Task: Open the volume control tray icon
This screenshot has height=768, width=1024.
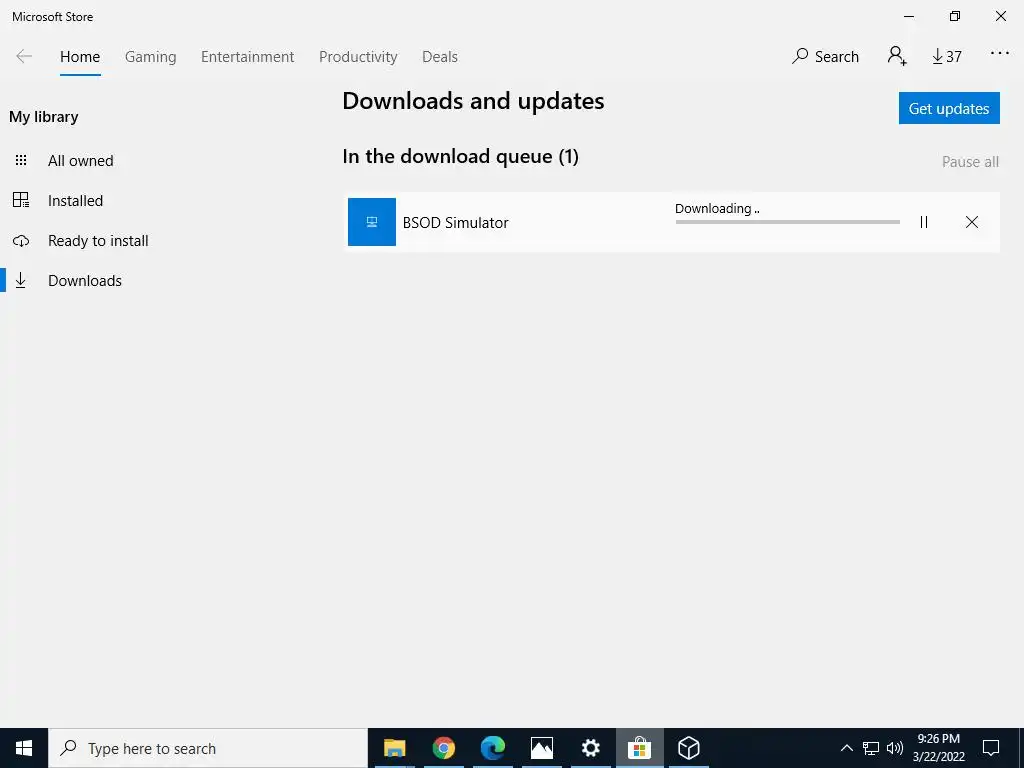Action: pos(895,748)
